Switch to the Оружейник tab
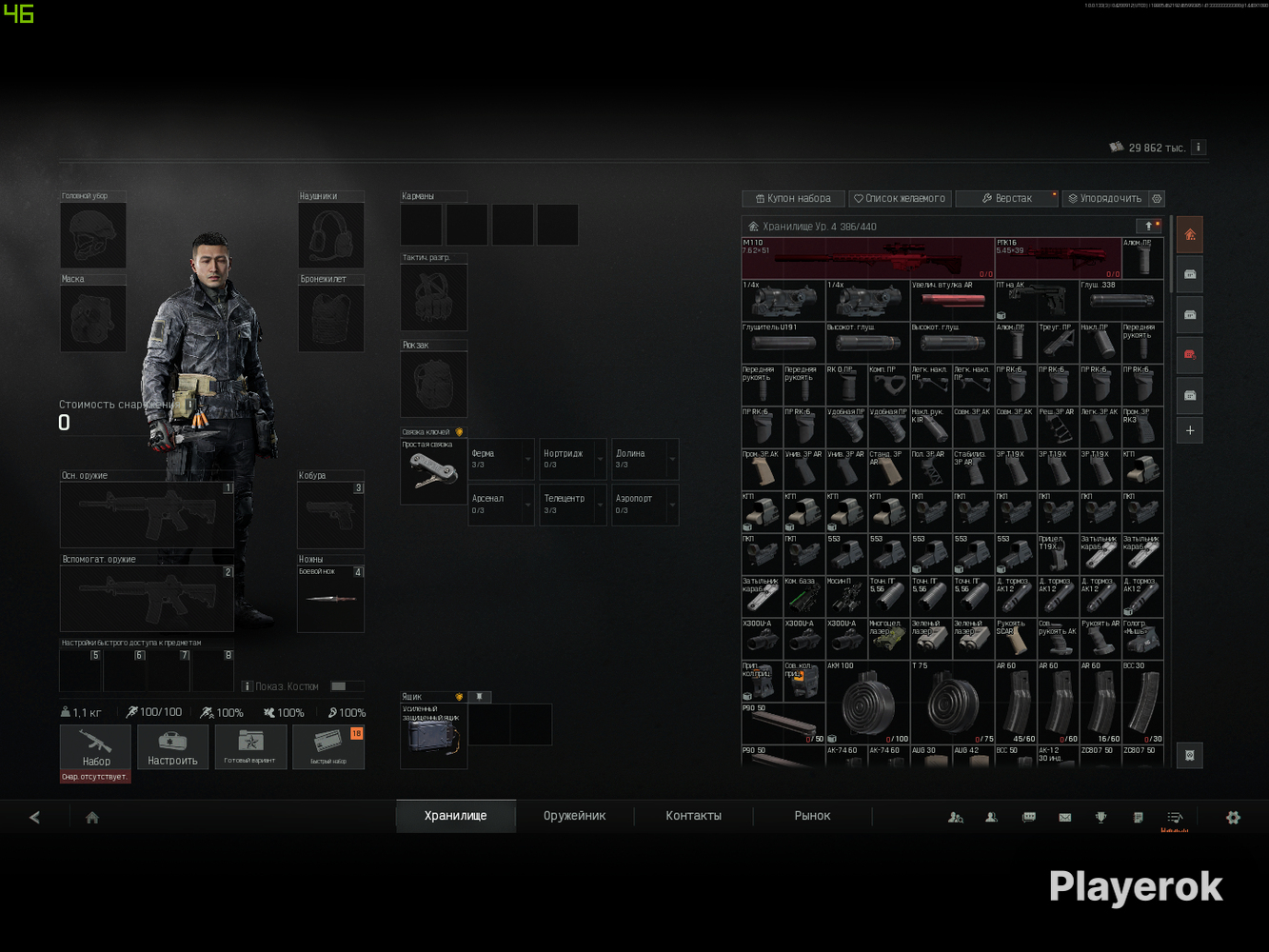1269x952 pixels. click(575, 816)
